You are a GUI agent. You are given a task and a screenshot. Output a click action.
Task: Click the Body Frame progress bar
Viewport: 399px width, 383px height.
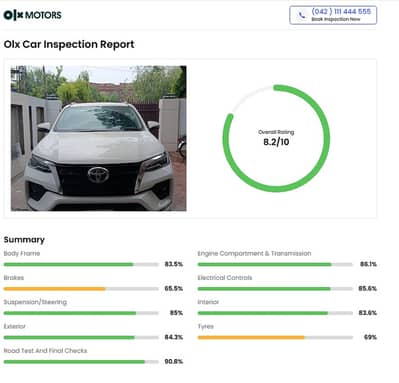(81, 264)
